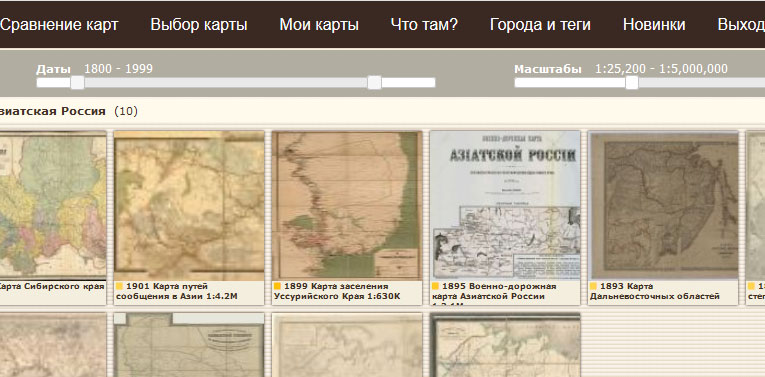Open the Выбор карты menu item
Image resolution: width=765 pixels, height=377 pixels.
[x=199, y=25]
